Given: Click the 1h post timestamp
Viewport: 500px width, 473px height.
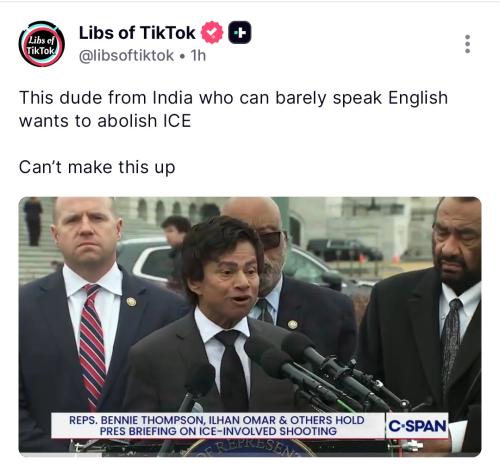Looking at the screenshot, I should coord(198,56).
